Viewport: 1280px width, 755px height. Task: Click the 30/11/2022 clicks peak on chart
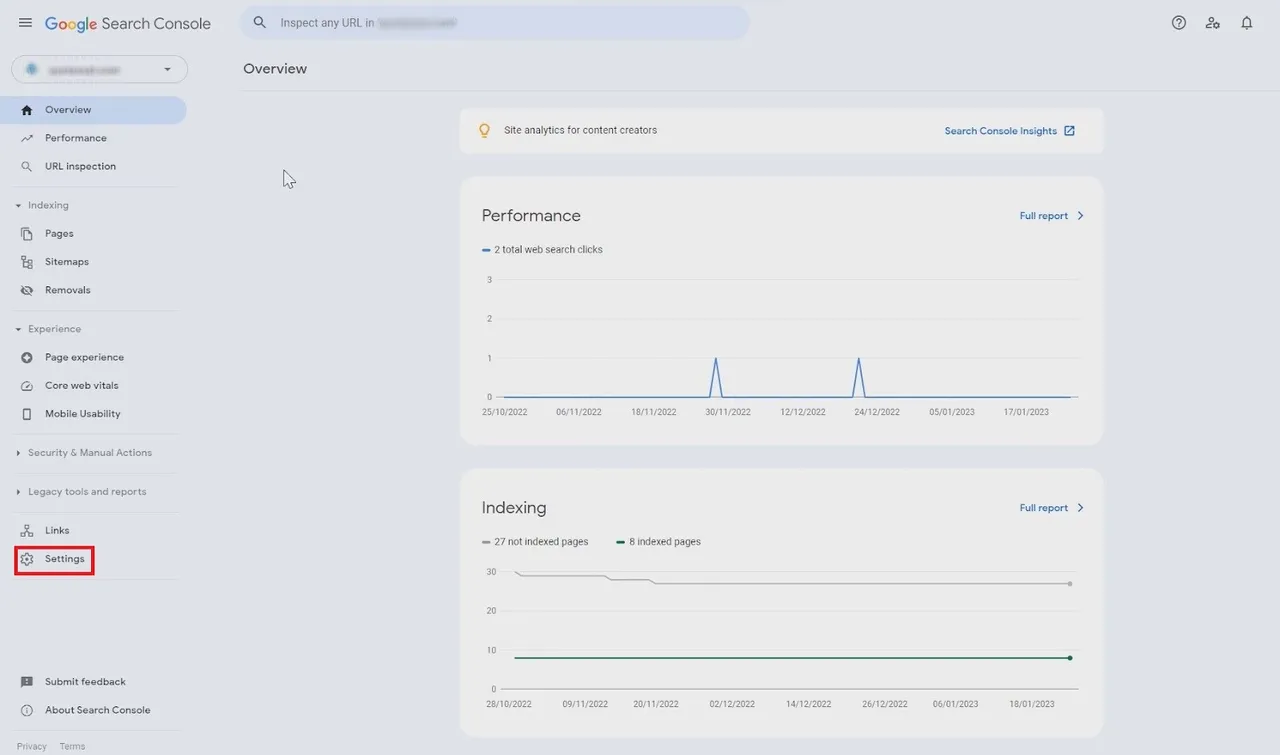pyautogui.click(x=716, y=358)
